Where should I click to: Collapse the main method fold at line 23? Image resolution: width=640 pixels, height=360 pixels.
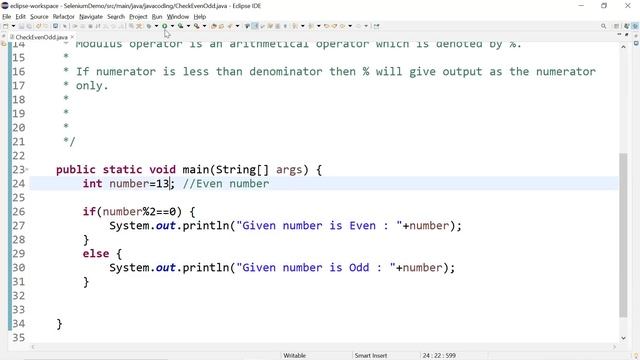pyautogui.click(x=27, y=169)
